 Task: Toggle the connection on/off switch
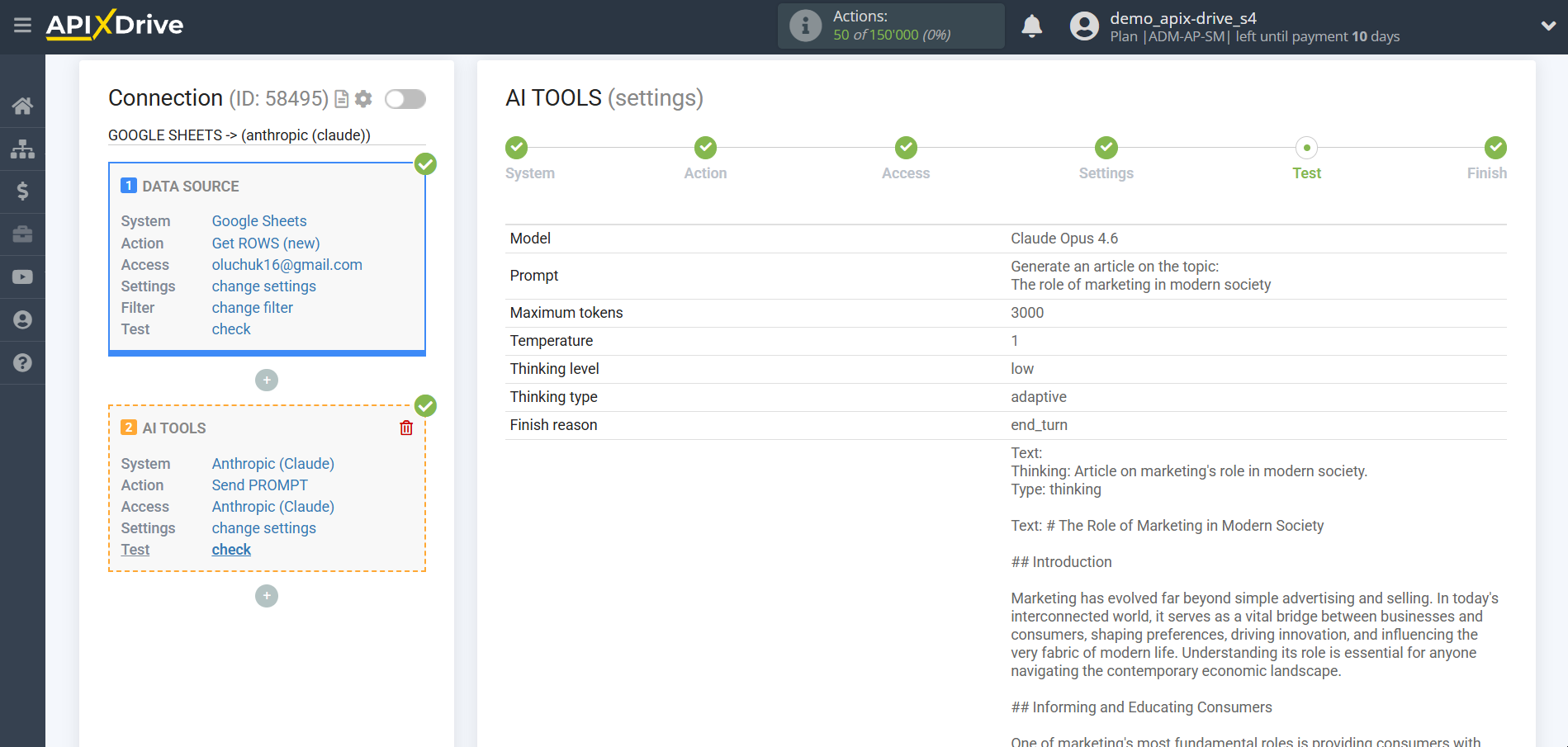(x=405, y=99)
